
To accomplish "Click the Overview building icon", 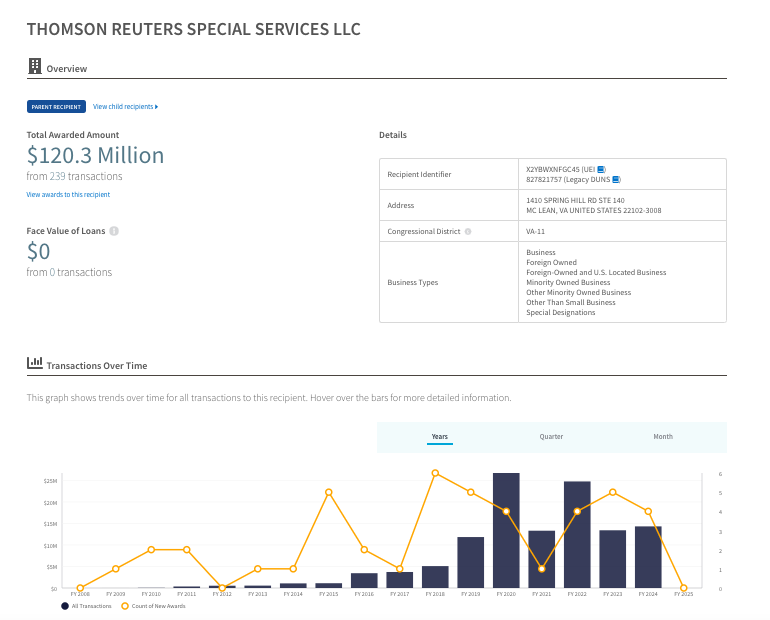I will tap(35, 67).
